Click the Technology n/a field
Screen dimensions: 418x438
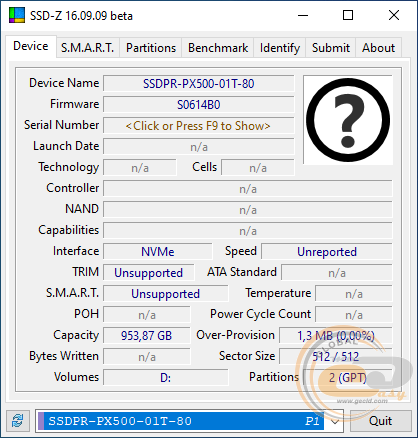[140, 168]
